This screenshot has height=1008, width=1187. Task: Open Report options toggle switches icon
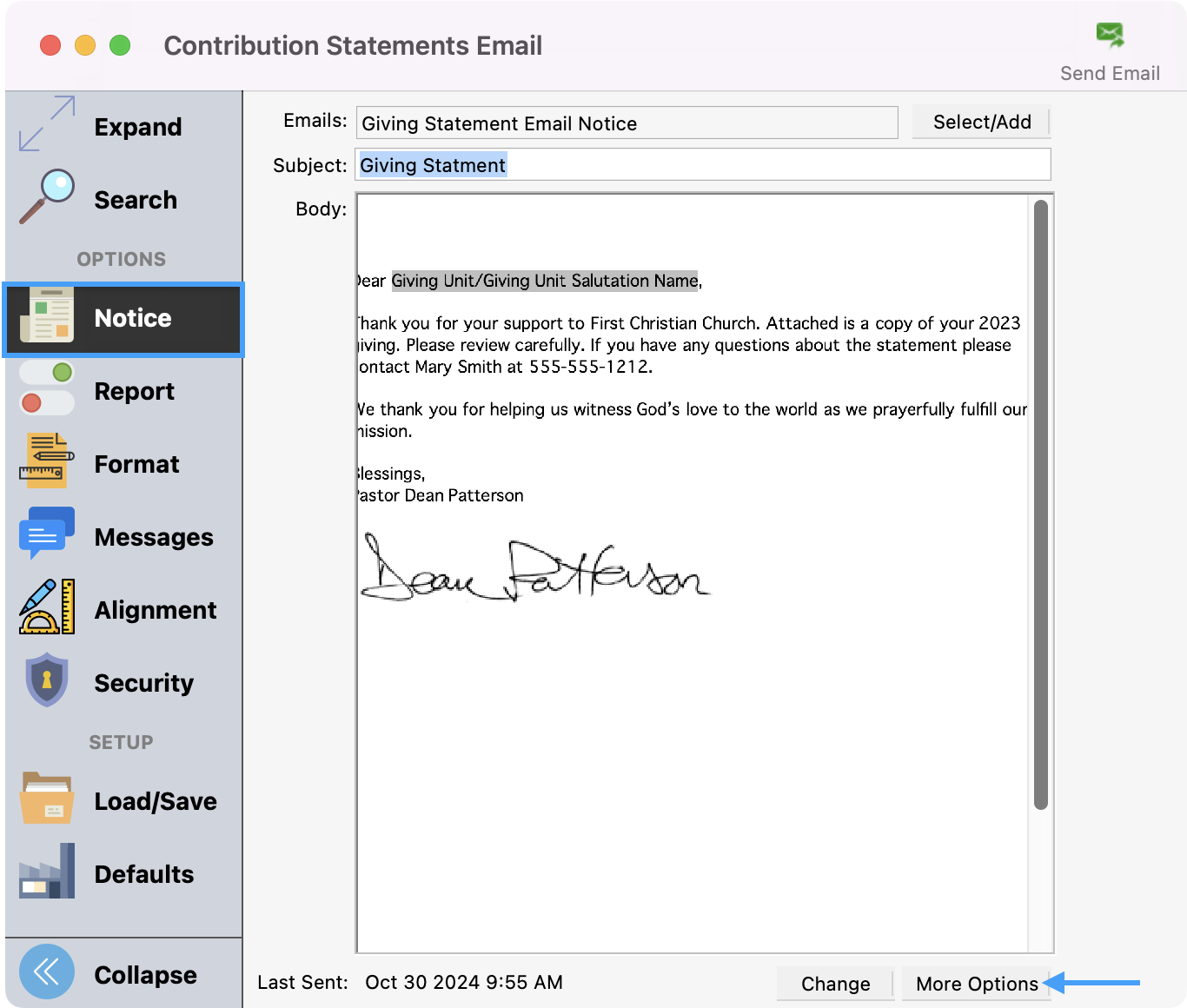[47, 388]
